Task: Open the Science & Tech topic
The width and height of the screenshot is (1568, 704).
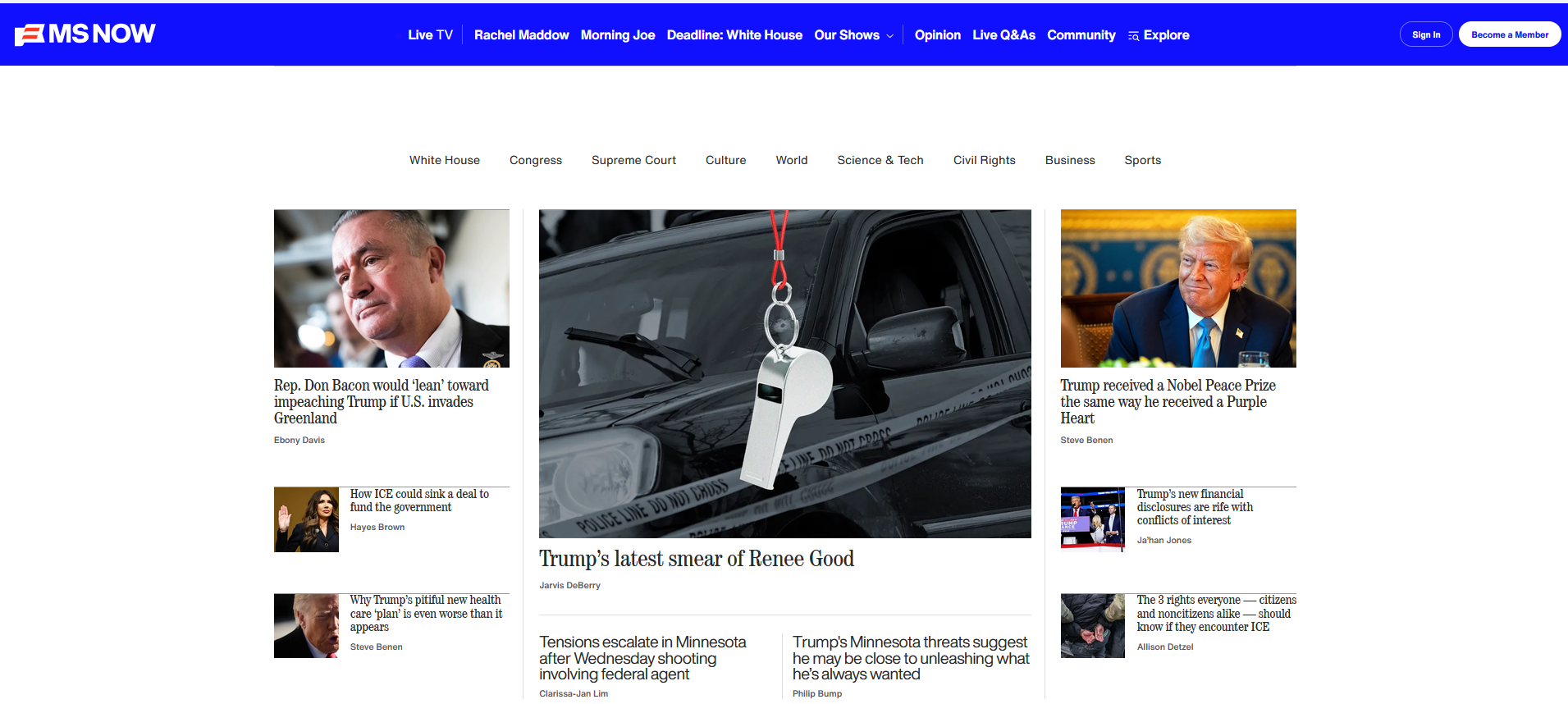Action: coord(880,160)
